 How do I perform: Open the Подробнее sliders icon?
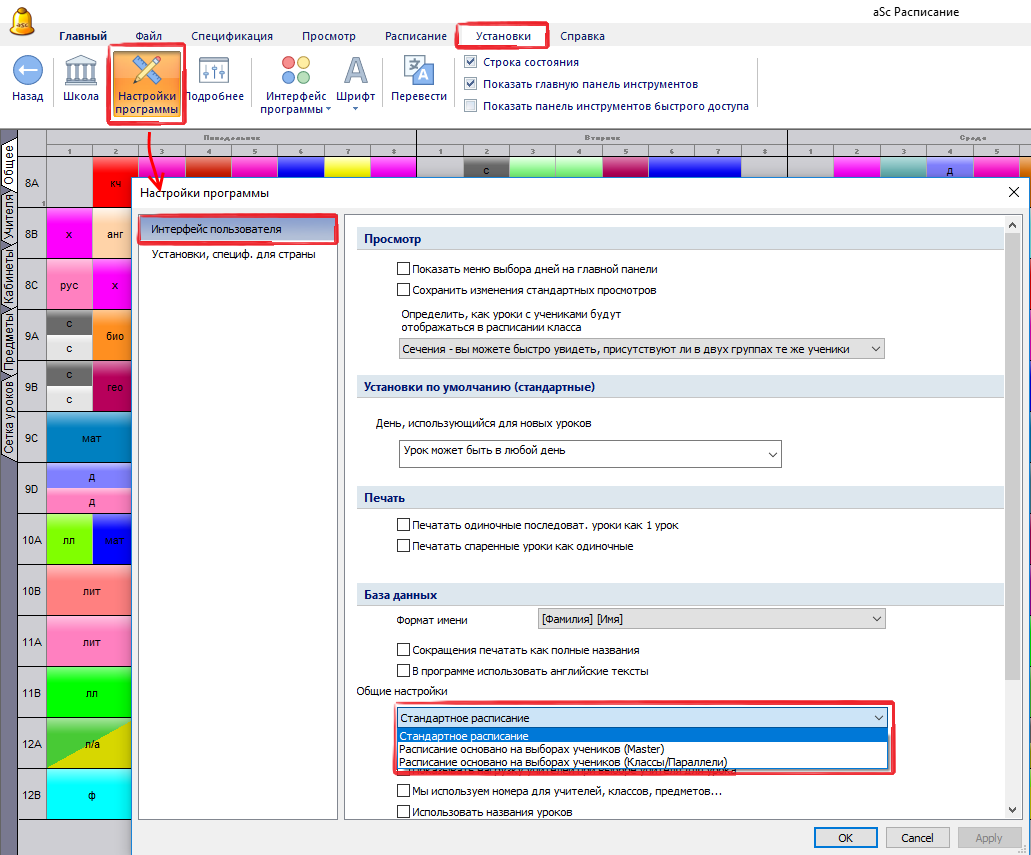(x=214, y=72)
